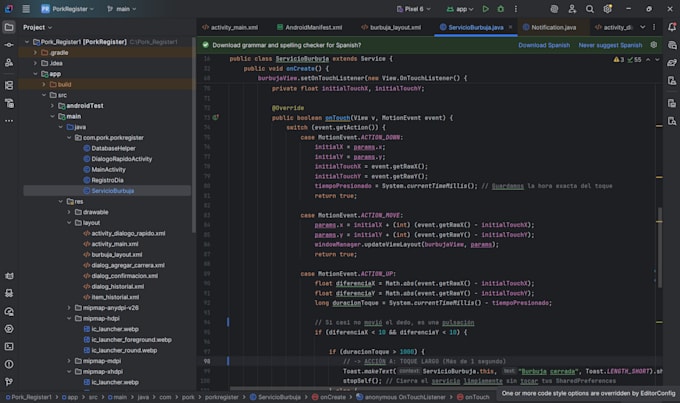The height and width of the screenshot is (403, 680).
Task: Click the project tree vertical scrollbar
Action: tap(193, 134)
